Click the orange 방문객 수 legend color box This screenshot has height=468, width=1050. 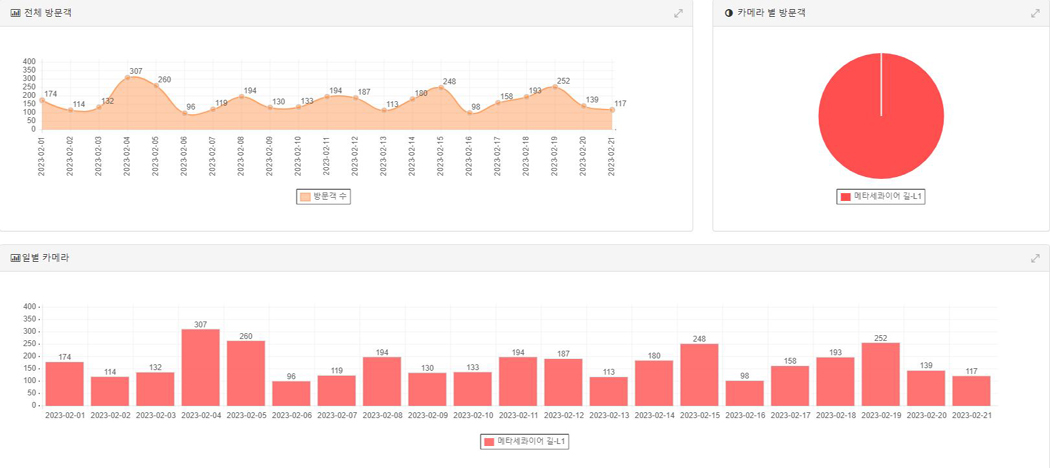(305, 196)
